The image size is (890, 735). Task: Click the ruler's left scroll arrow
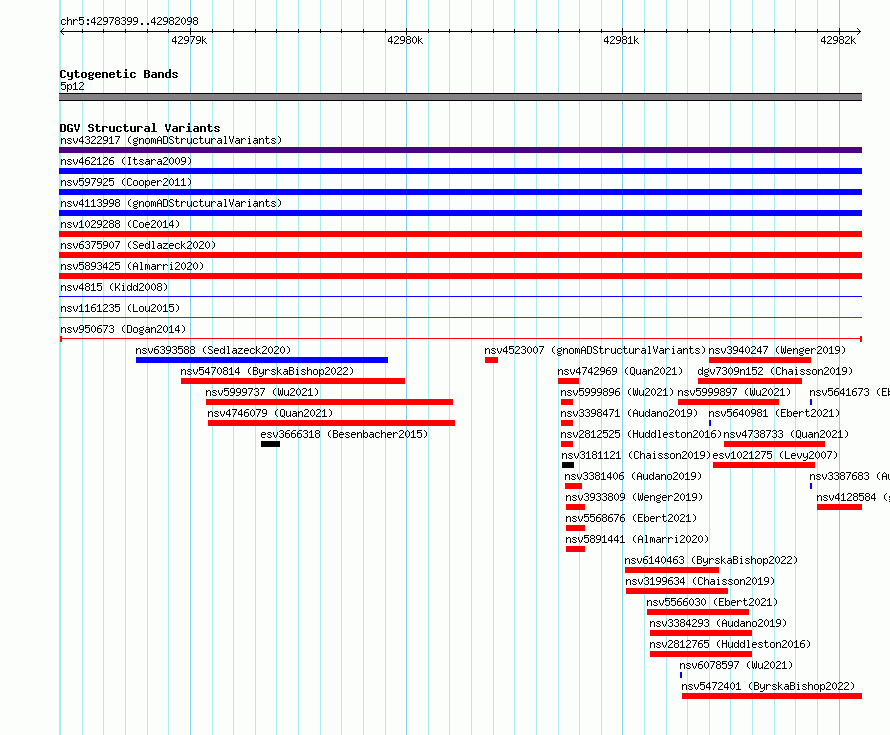click(62, 32)
